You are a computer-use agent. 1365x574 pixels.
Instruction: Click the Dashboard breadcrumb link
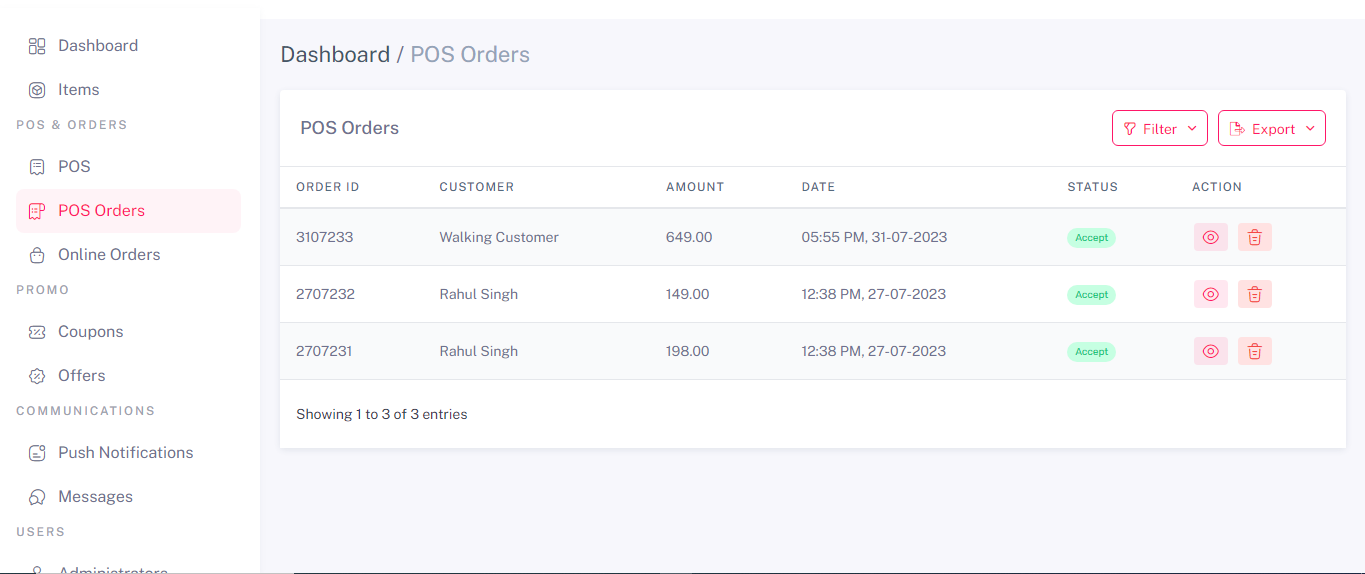(335, 54)
